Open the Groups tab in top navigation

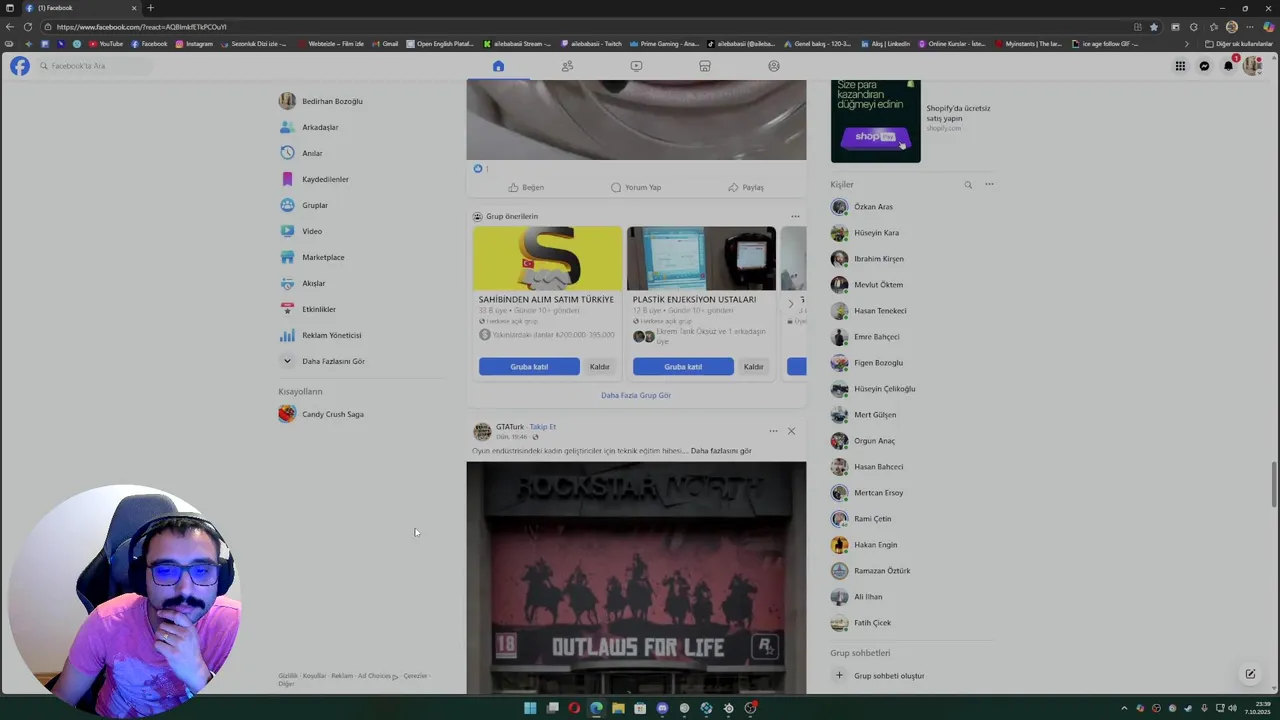coord(774,66)
